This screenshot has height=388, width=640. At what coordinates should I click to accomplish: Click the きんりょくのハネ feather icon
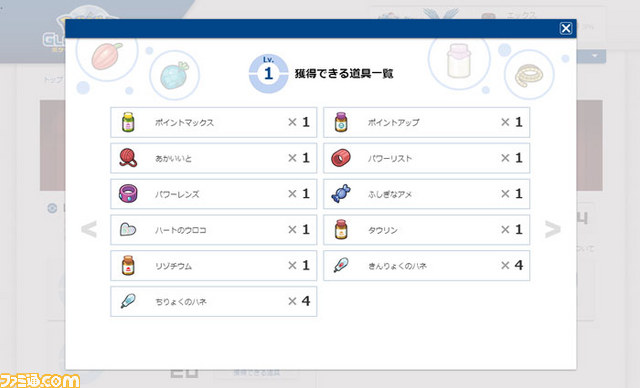[341, 265]
